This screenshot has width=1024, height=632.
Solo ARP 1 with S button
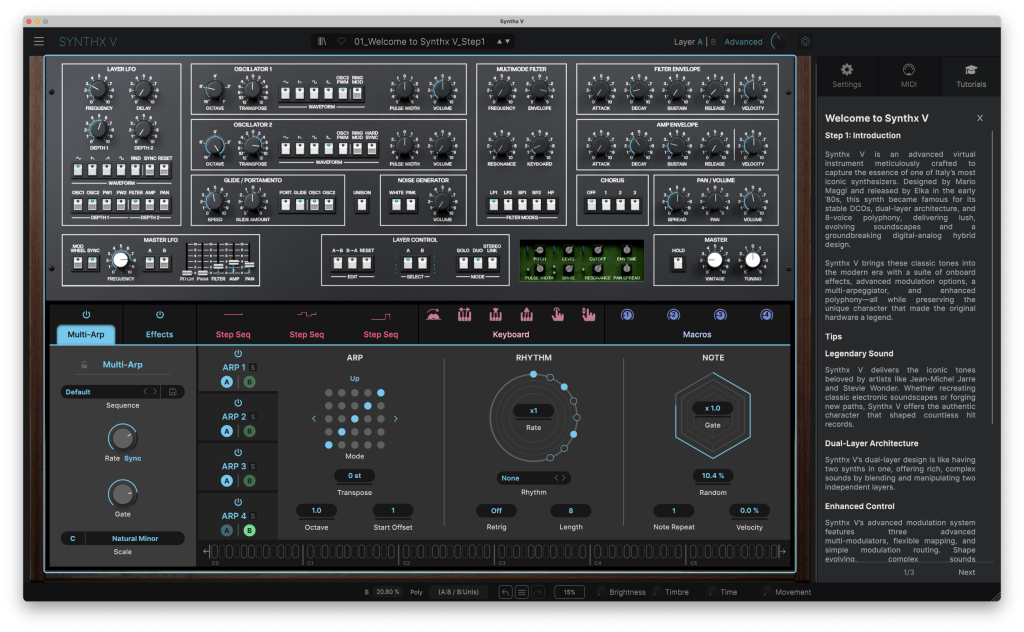pyautogui.click(x=253, y=368)
